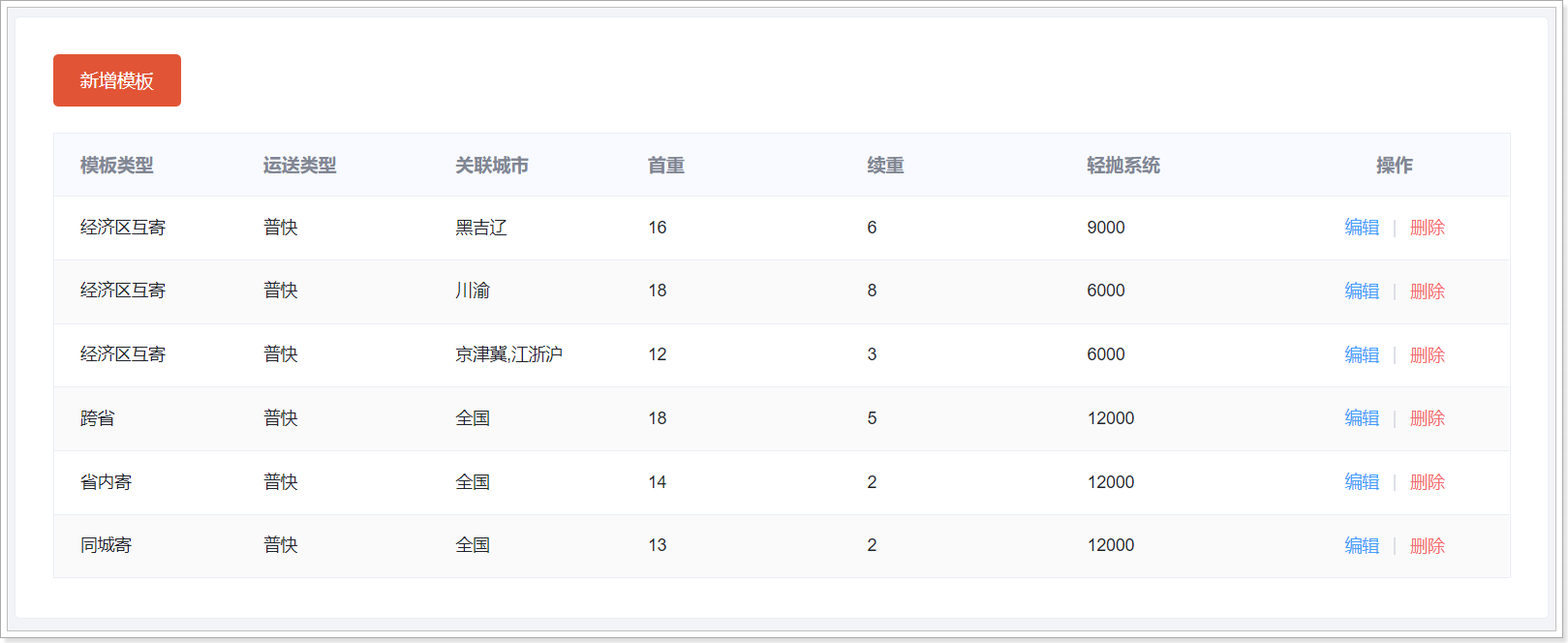This screenshot has width=1568, height=643.
Task: Select the 跨省 template type cell
Action: [98, 418]
